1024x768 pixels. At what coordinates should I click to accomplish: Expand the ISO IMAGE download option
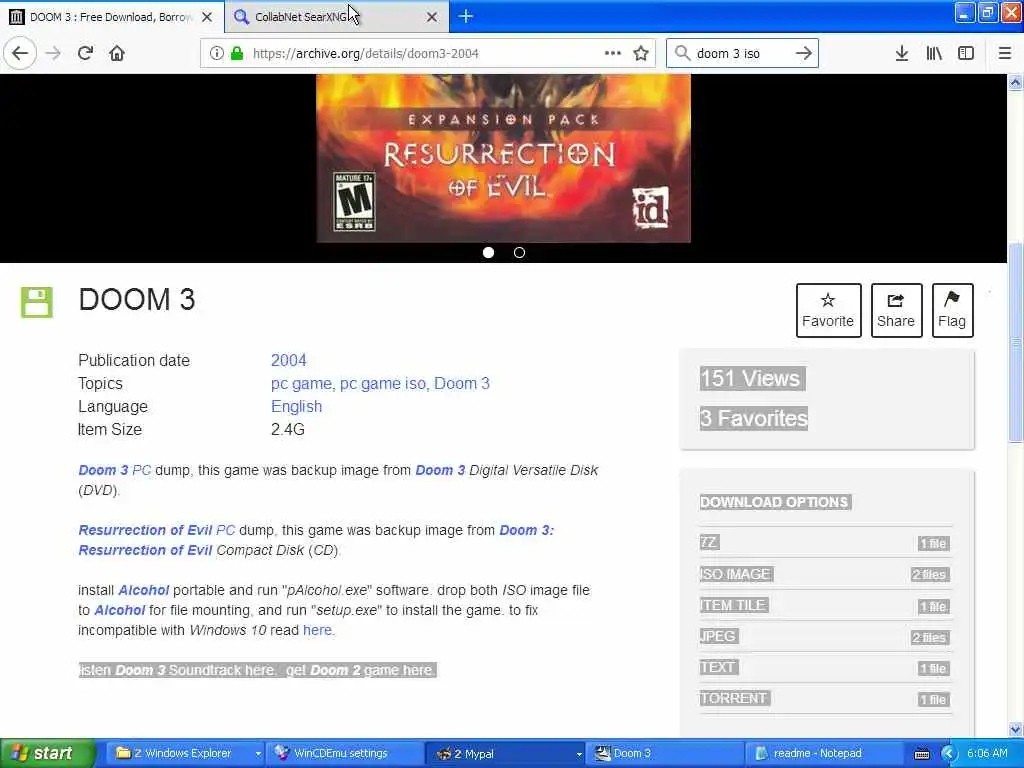(x=825, y=574)
